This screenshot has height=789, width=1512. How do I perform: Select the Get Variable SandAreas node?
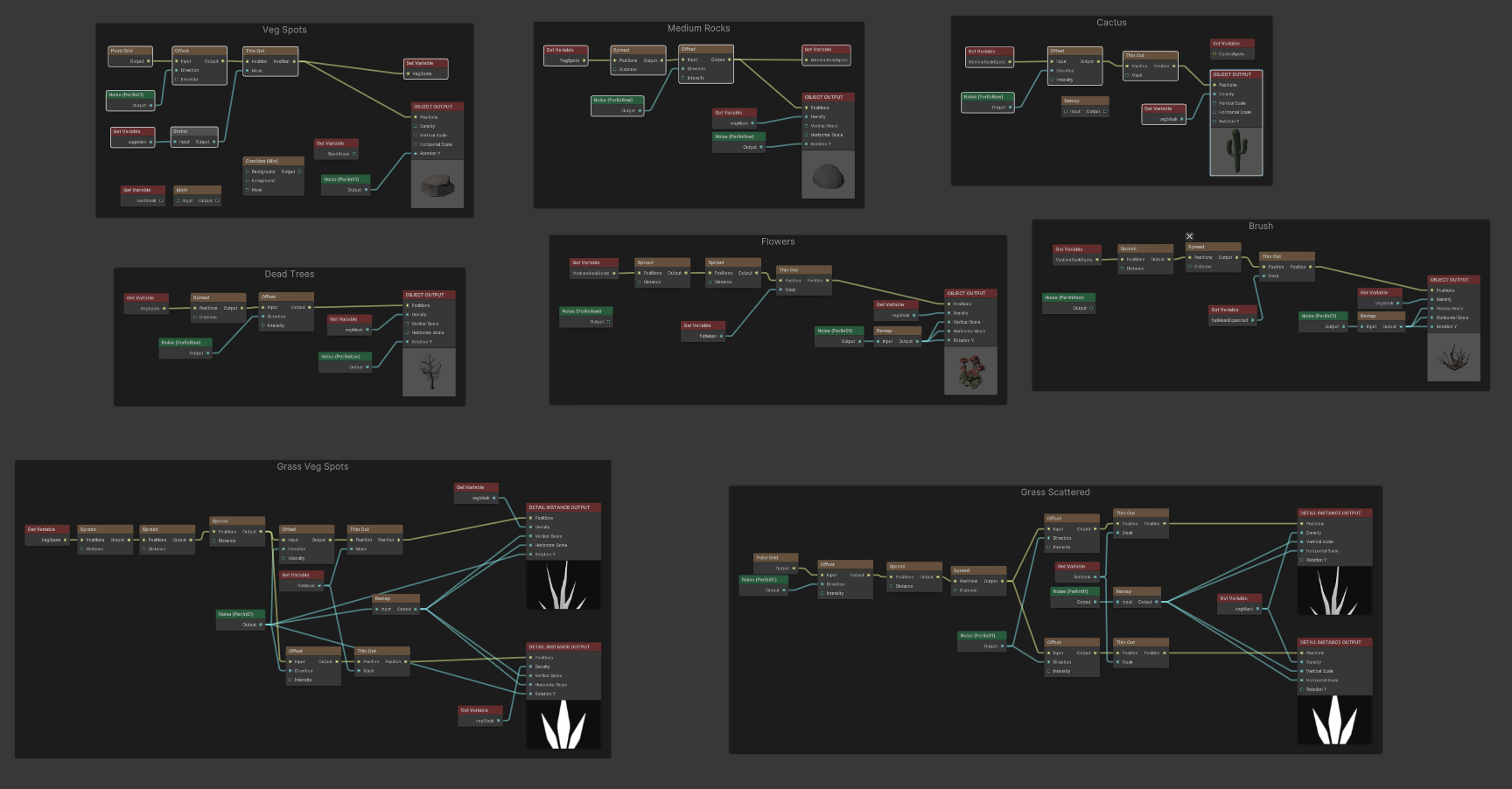click(337, 149)
